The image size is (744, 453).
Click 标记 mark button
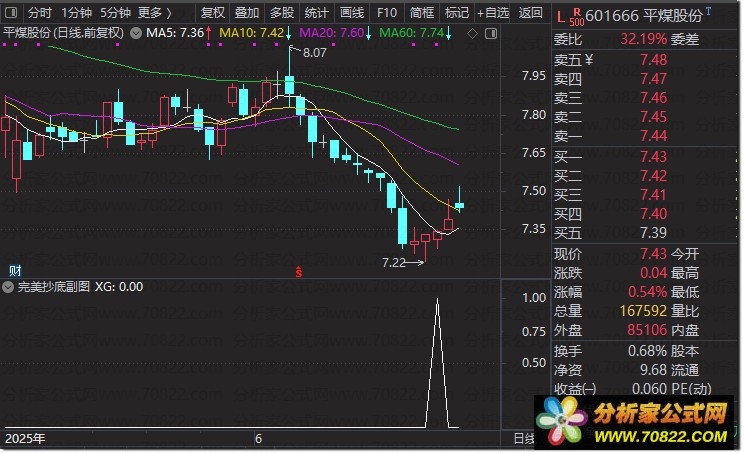(x=456, y=13)
